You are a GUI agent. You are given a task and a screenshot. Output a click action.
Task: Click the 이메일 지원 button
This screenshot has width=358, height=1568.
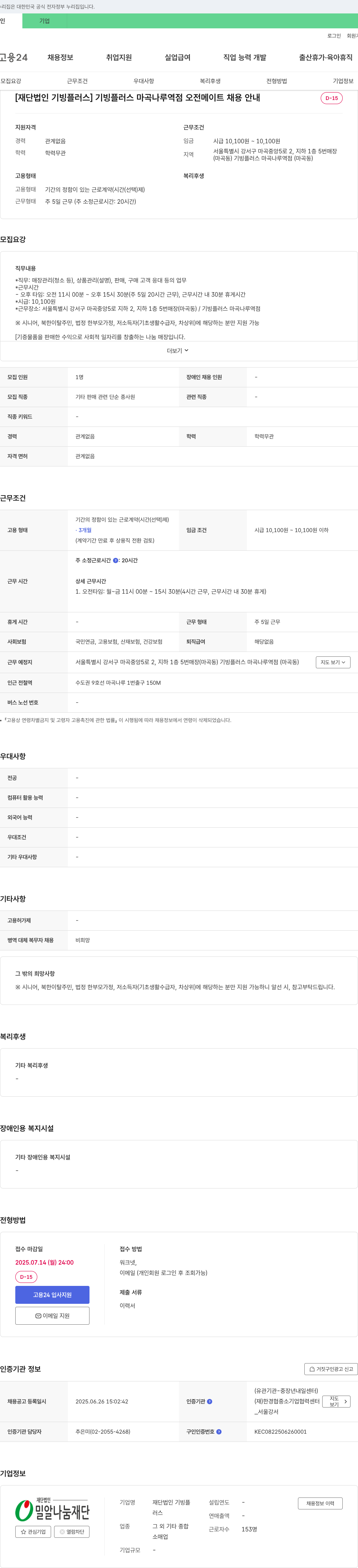[x=52, y=1315]
